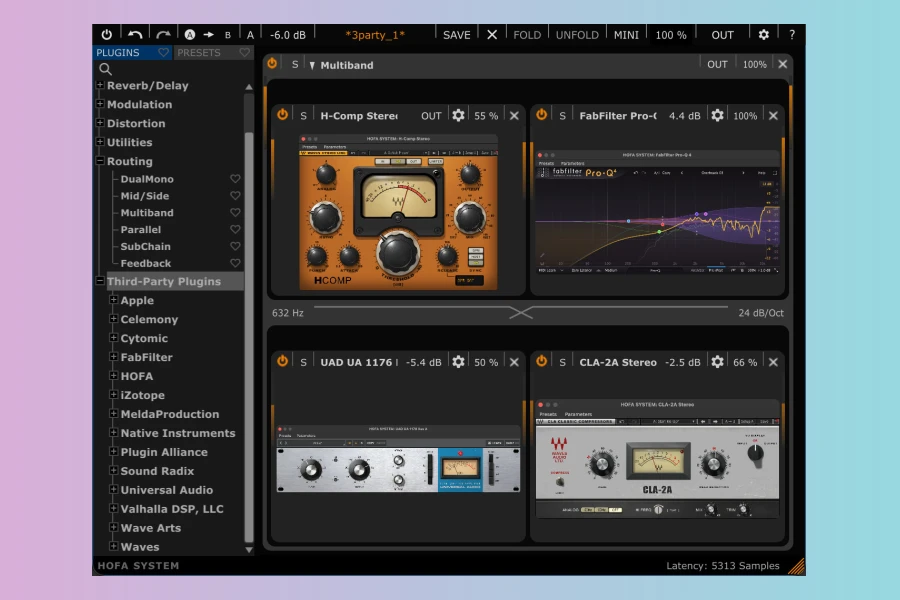This screenshot has width=900, height=600.
Task: Favorite the SubChain module heart
Action: click(x=235, y=246)
